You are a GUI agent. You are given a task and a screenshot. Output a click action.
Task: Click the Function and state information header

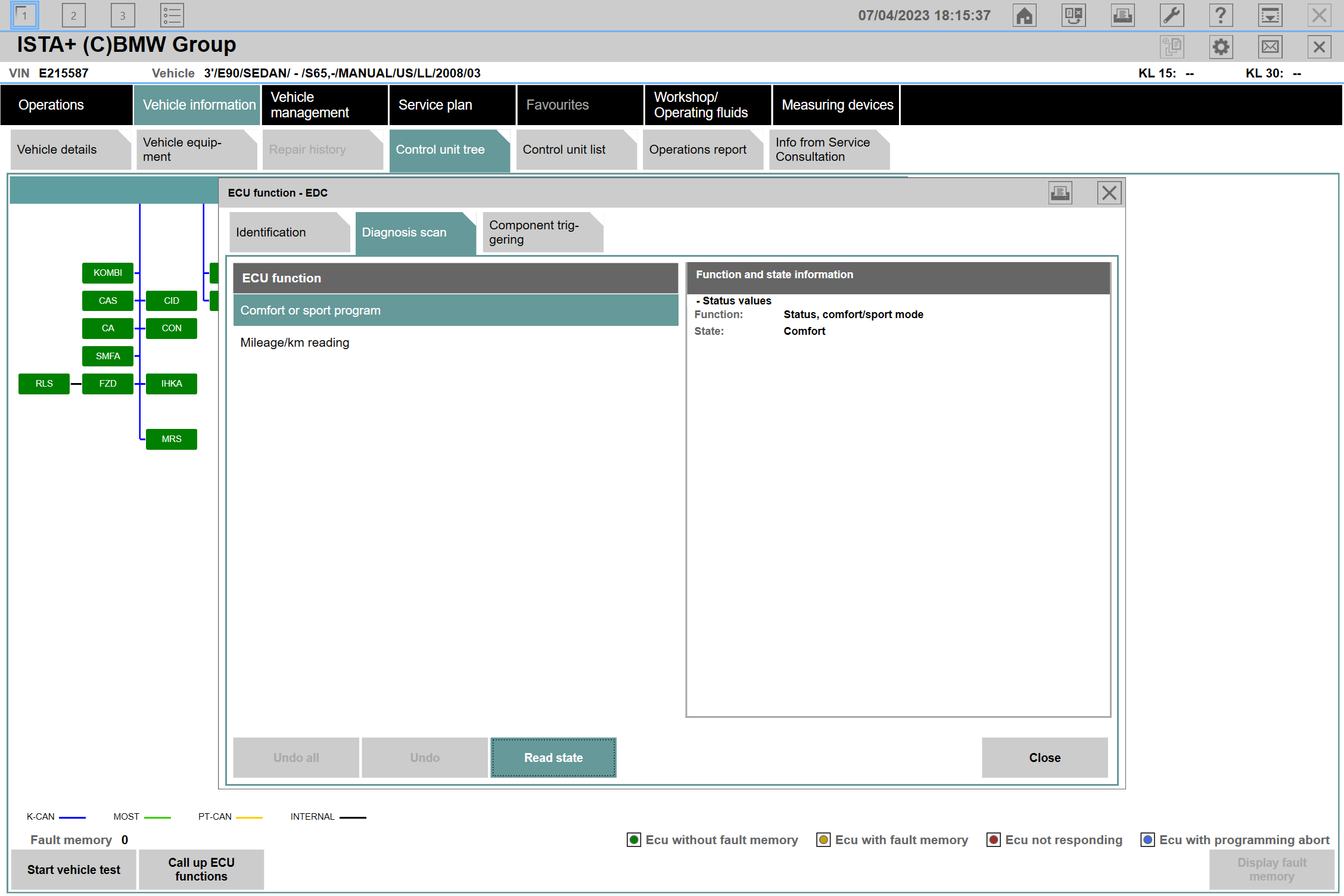tap(898, 278)
